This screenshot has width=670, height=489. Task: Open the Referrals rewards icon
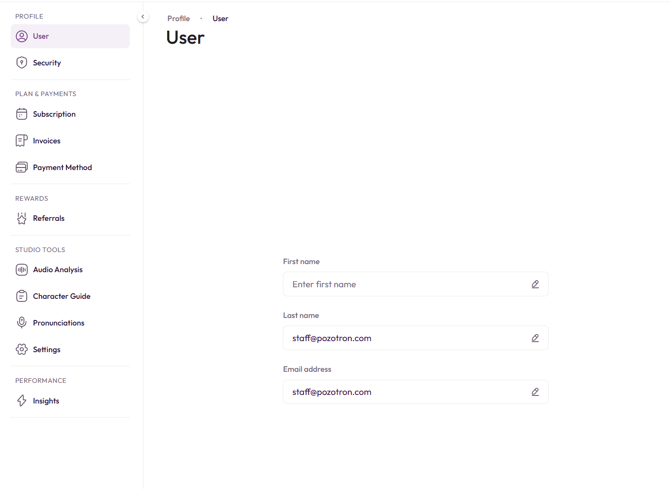point(21,218)
